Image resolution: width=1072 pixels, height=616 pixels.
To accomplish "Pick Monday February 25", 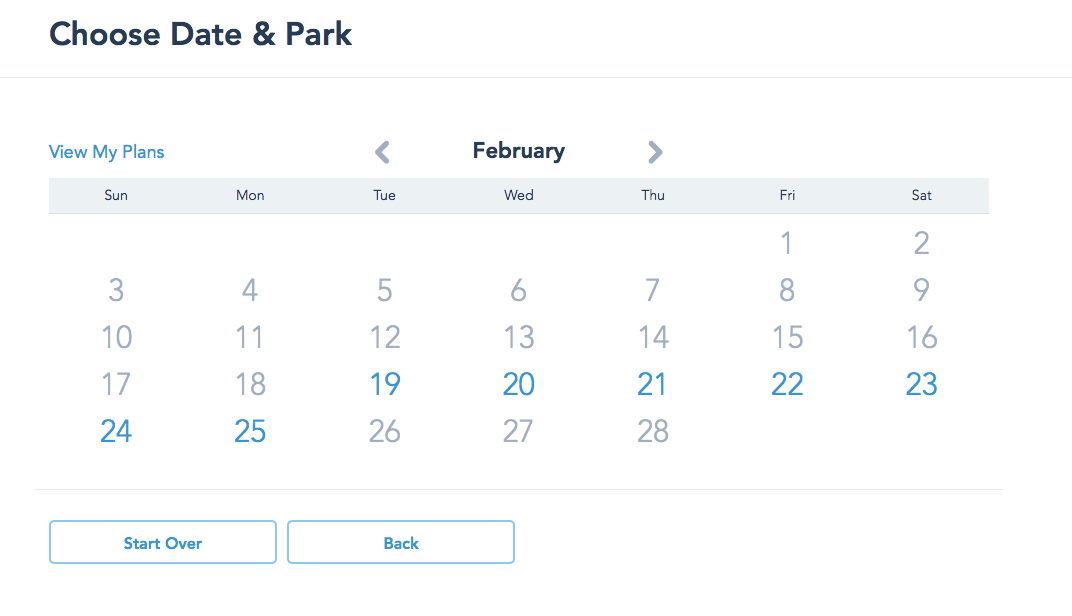I will (250, 431).
